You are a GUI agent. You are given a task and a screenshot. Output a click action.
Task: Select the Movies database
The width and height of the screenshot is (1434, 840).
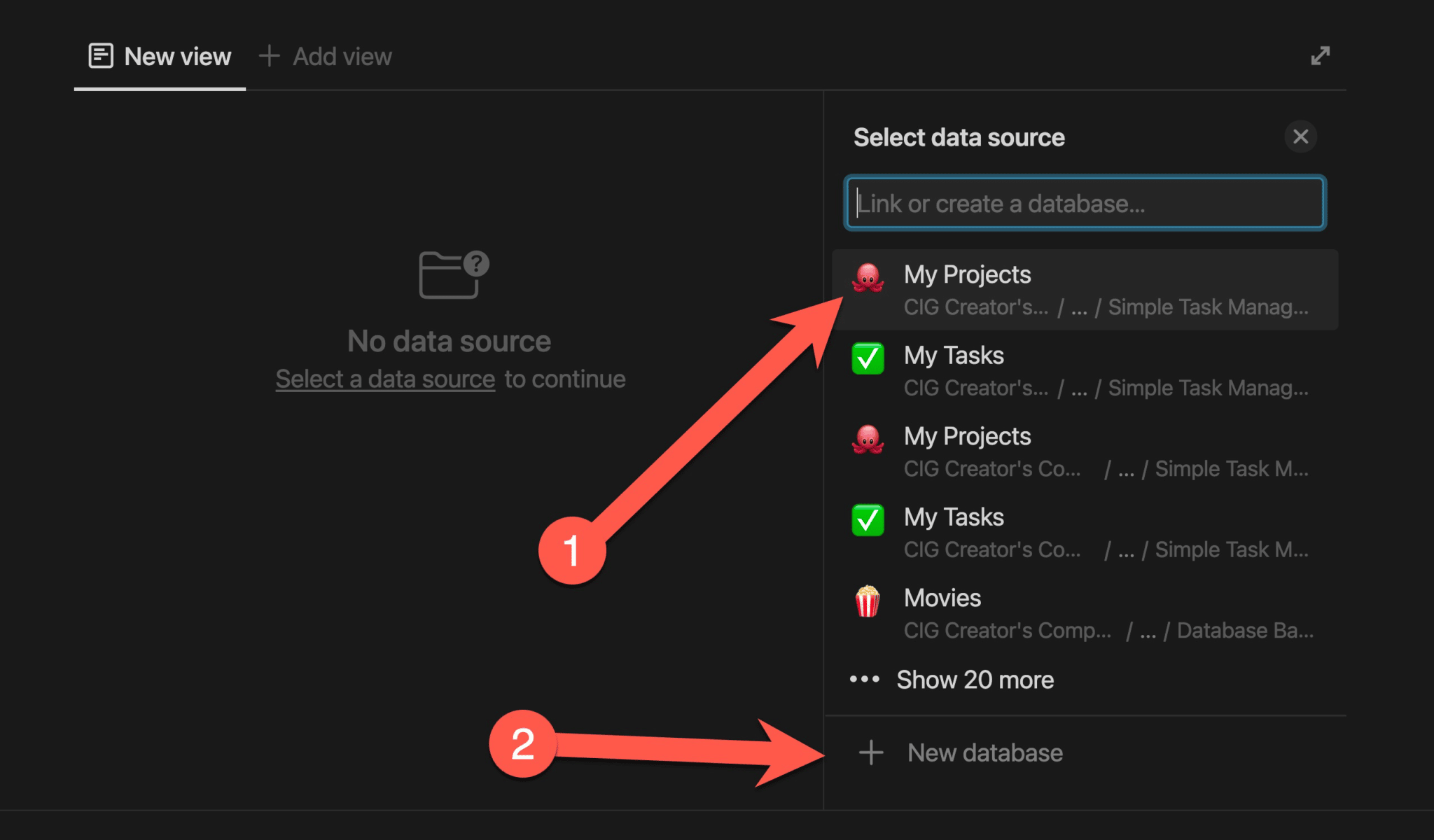pyautogui.click(x=1085, y=614)
